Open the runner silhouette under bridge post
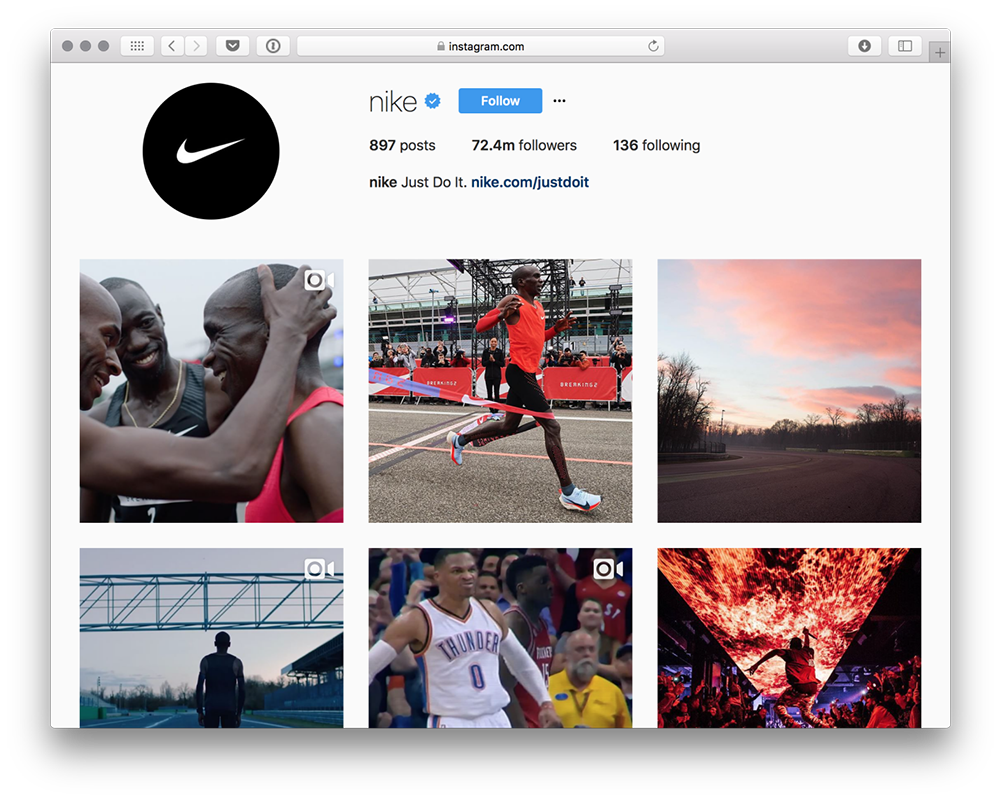1001x800 pixels. pyautogui.click(x=211, y=638)
